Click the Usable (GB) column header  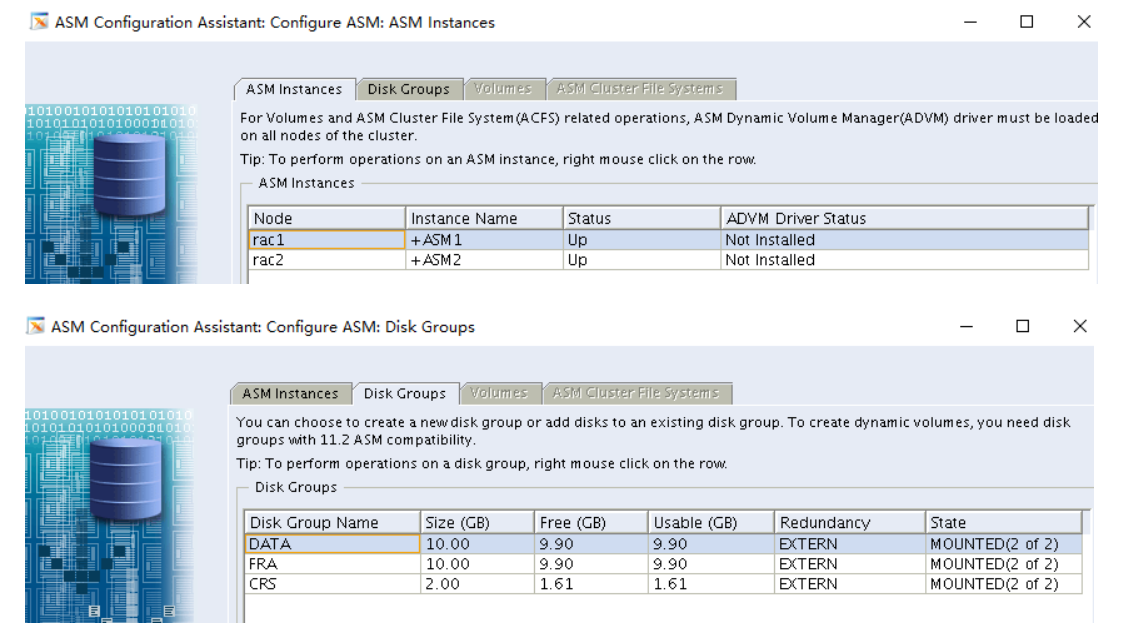pos(712,522)
